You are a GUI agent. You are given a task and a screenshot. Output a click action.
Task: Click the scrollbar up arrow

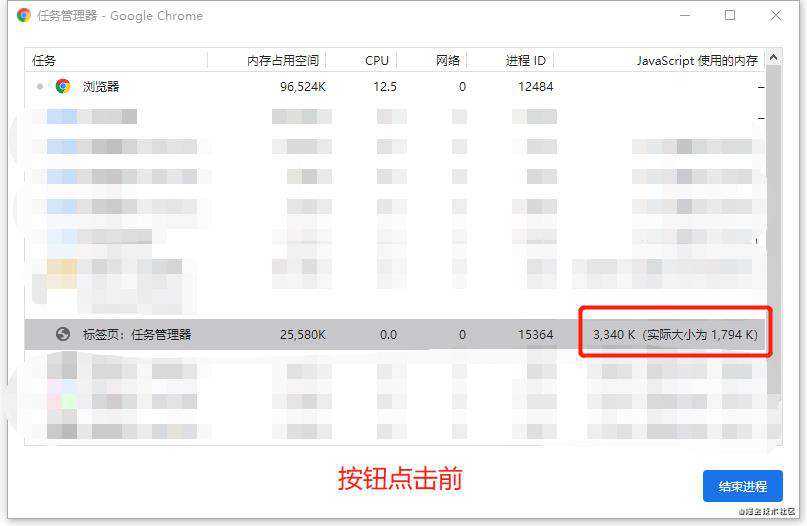[x=774, y=58]
